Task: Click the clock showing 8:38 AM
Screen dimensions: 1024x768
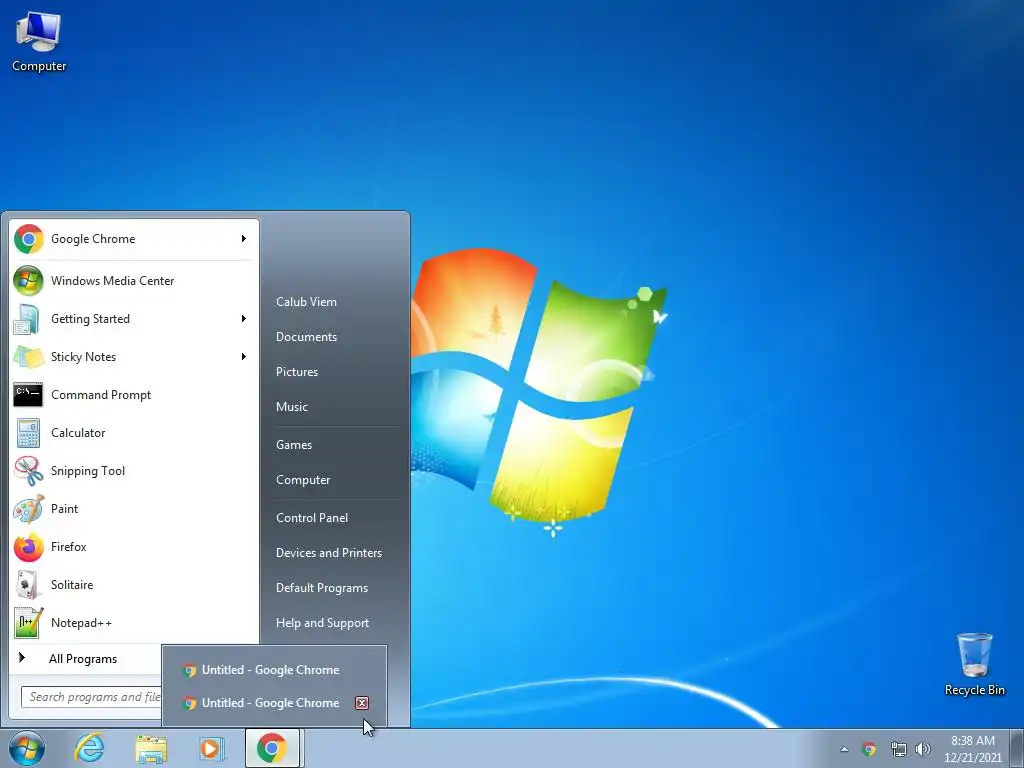Action: 973,749
